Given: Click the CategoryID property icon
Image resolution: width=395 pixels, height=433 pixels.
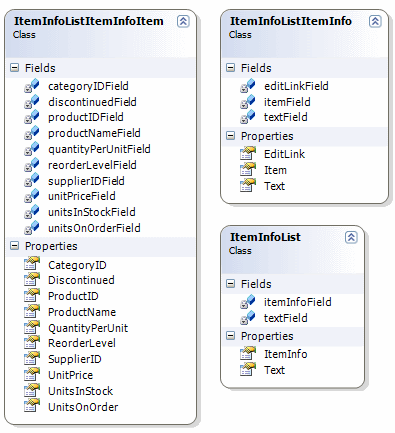Looking at the screenshot, I should [x=32, y=263].
